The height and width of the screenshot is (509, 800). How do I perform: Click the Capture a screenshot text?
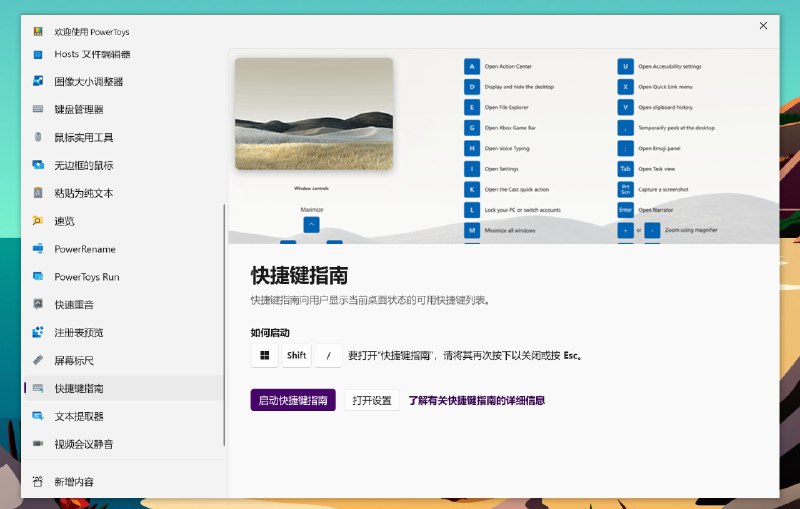point(663,189)
